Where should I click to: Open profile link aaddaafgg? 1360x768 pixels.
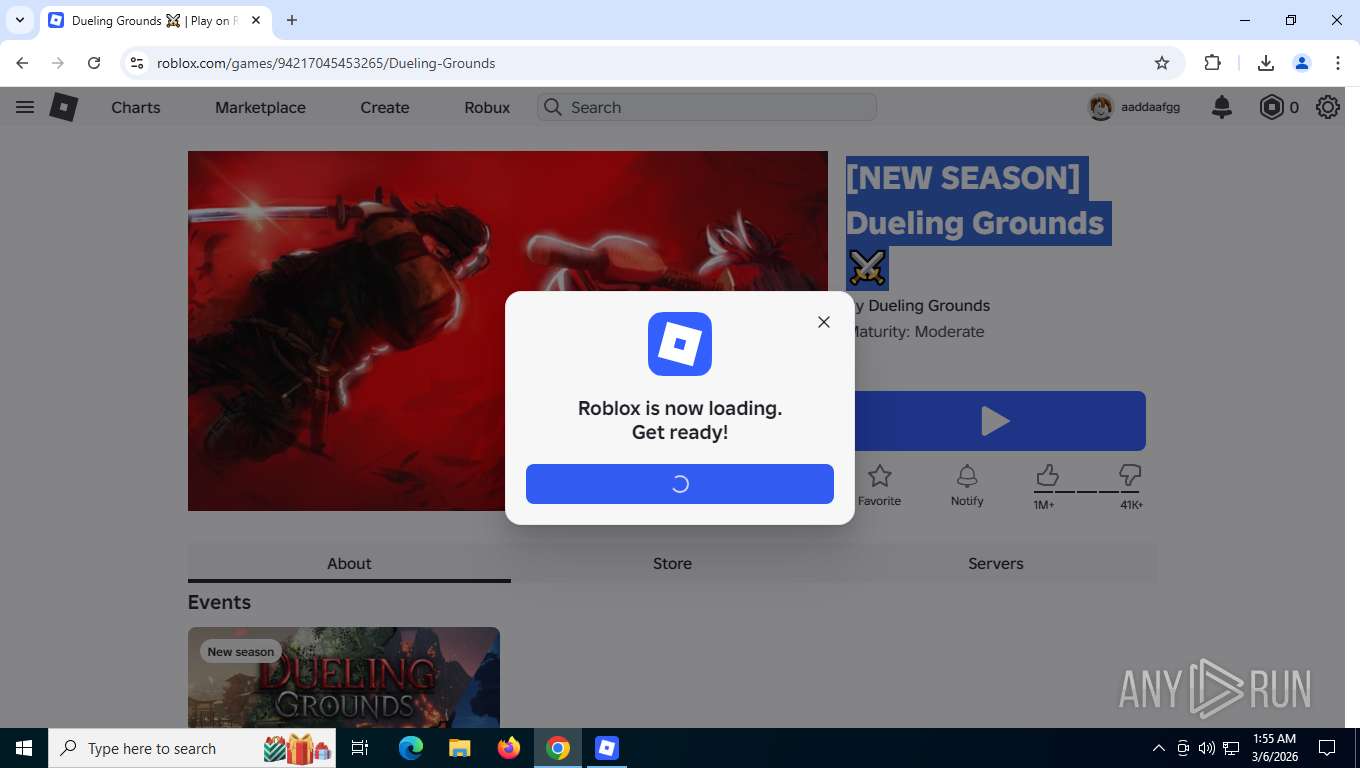1150,107
